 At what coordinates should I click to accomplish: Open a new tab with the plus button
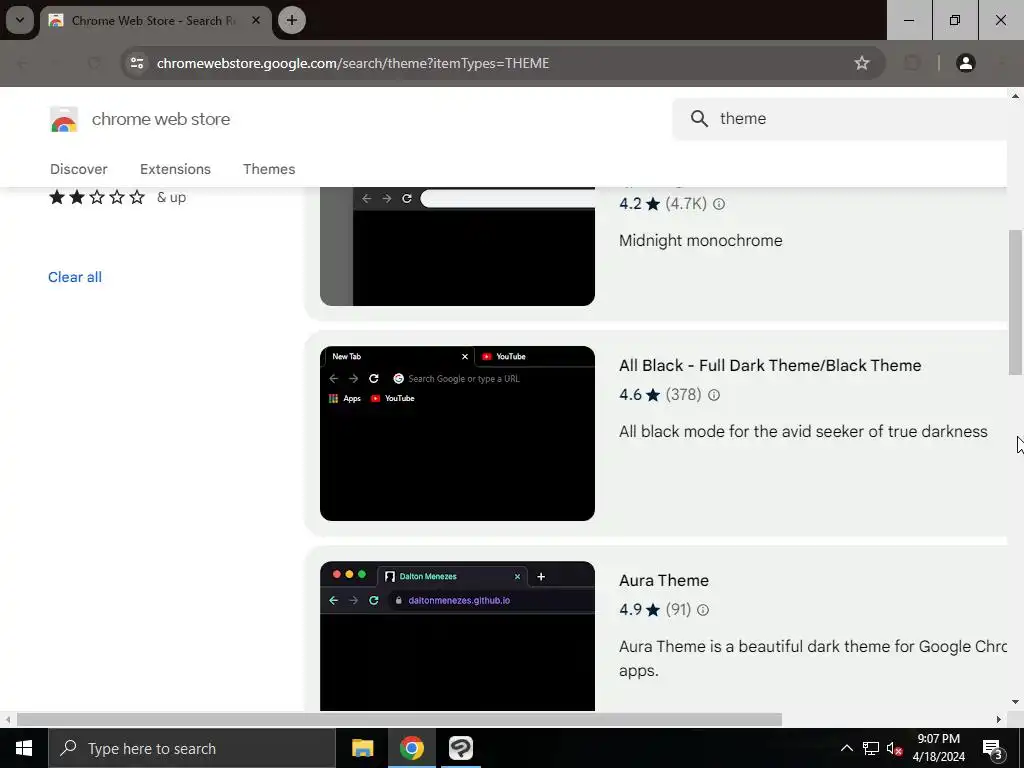(x=292, y=20)
